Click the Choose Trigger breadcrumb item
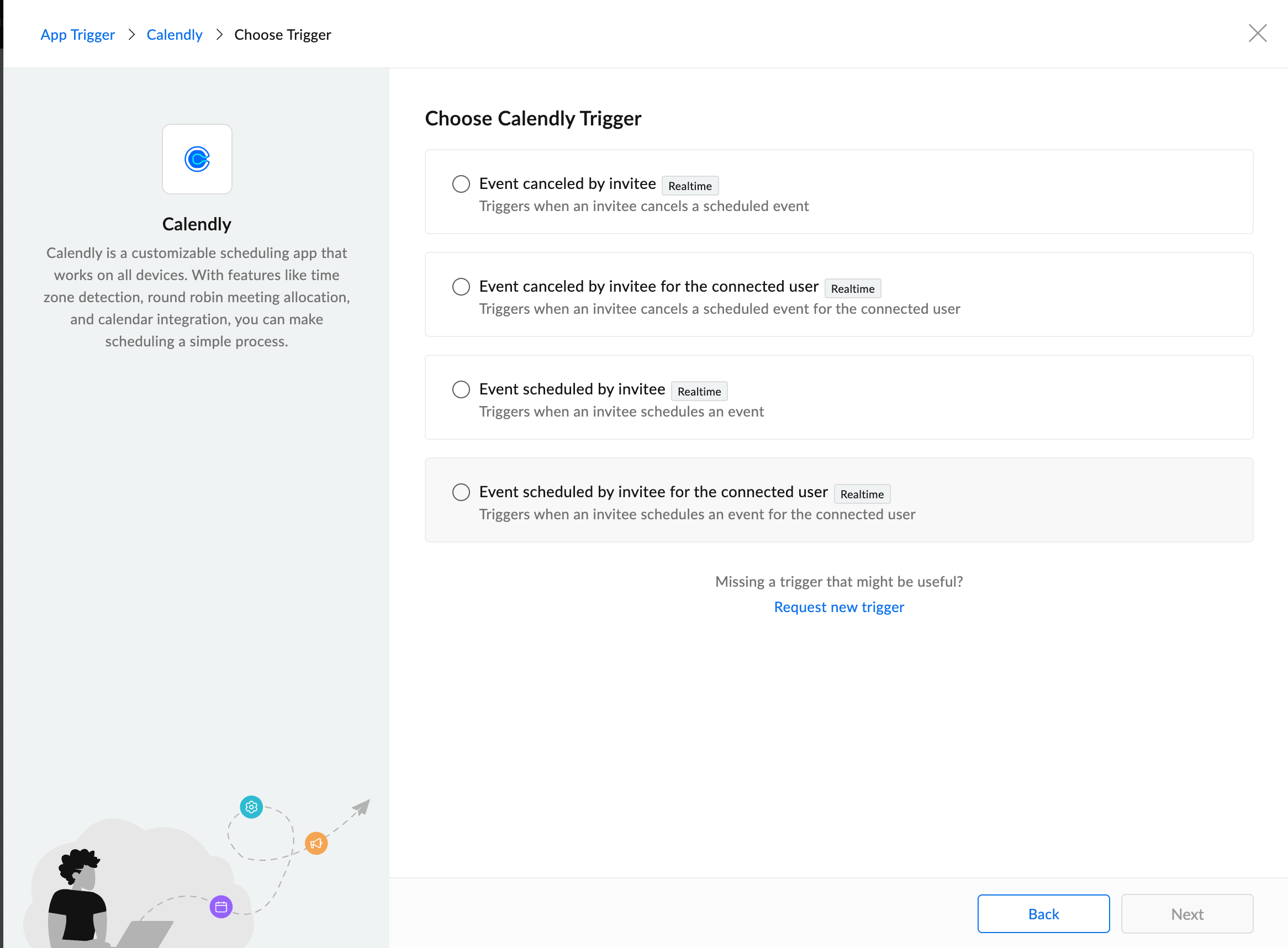Screen dimensions: 1288x948 (x=282, y=34)
